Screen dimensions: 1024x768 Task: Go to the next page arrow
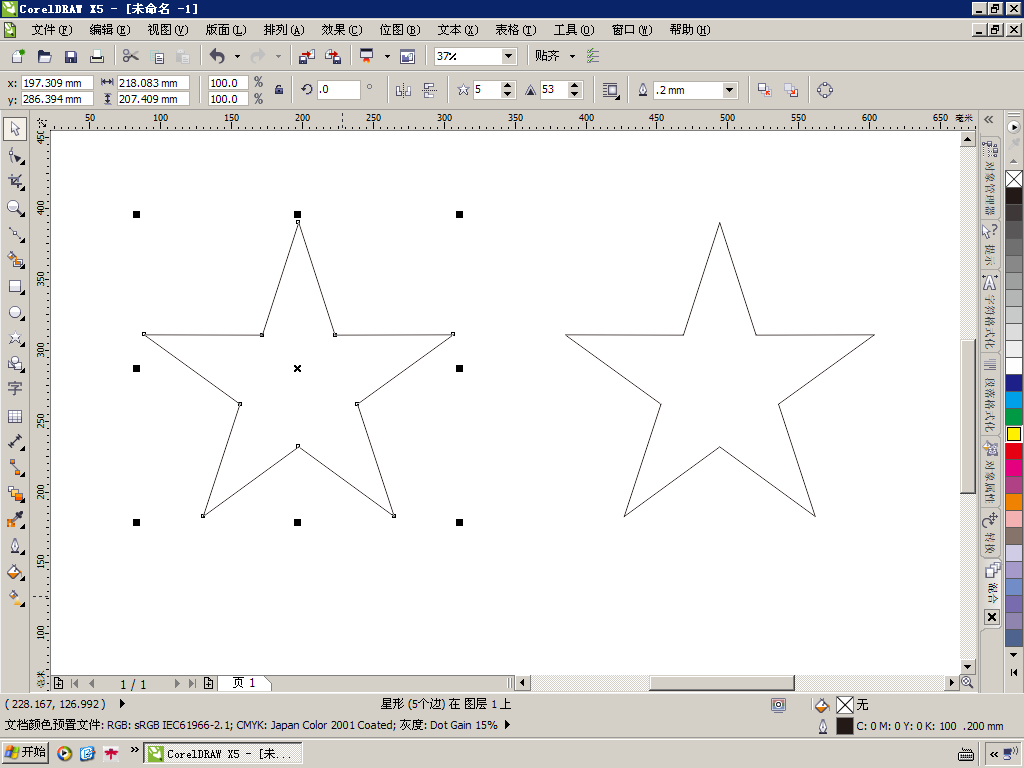tap(176, 684)
